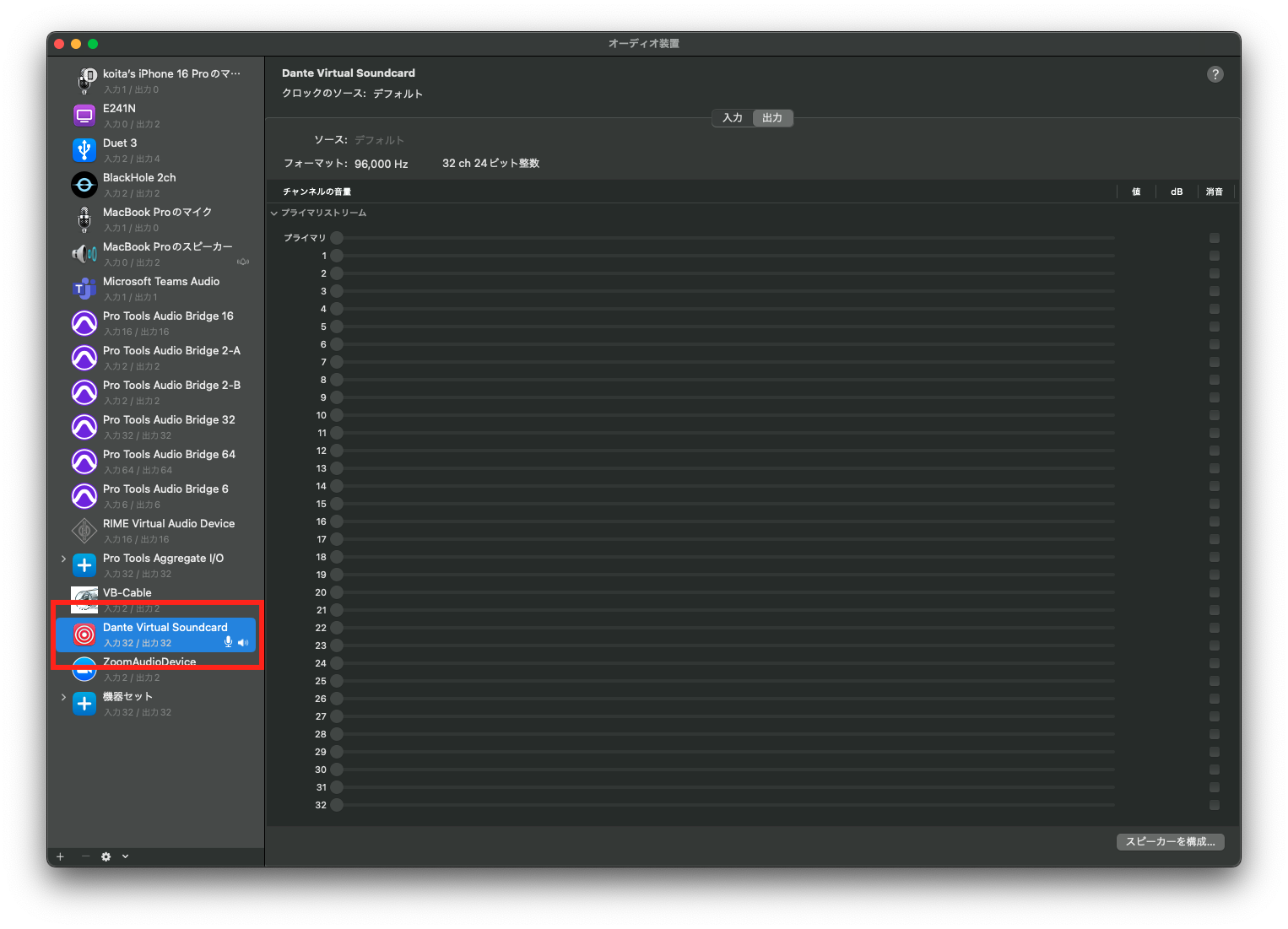Image resolution: width=1288 pixels, height=929 pixels.
Task: Switch to the 入力 tab
Action: click(x=732, y=118)
